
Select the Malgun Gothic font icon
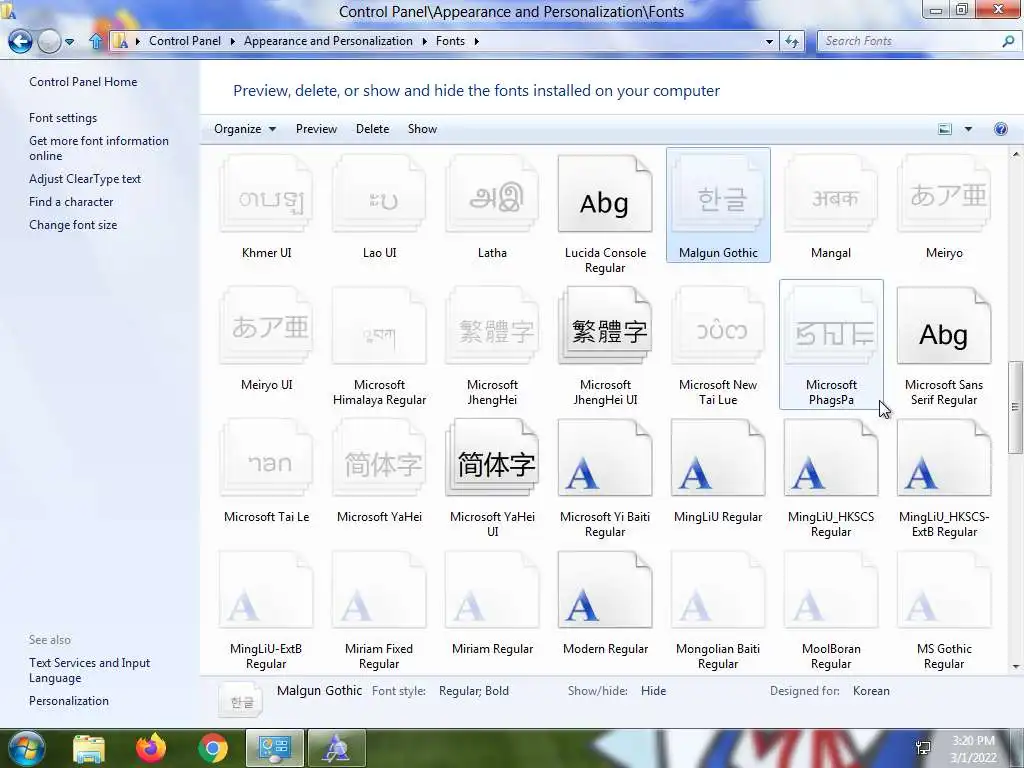click(x=718, y=194)
